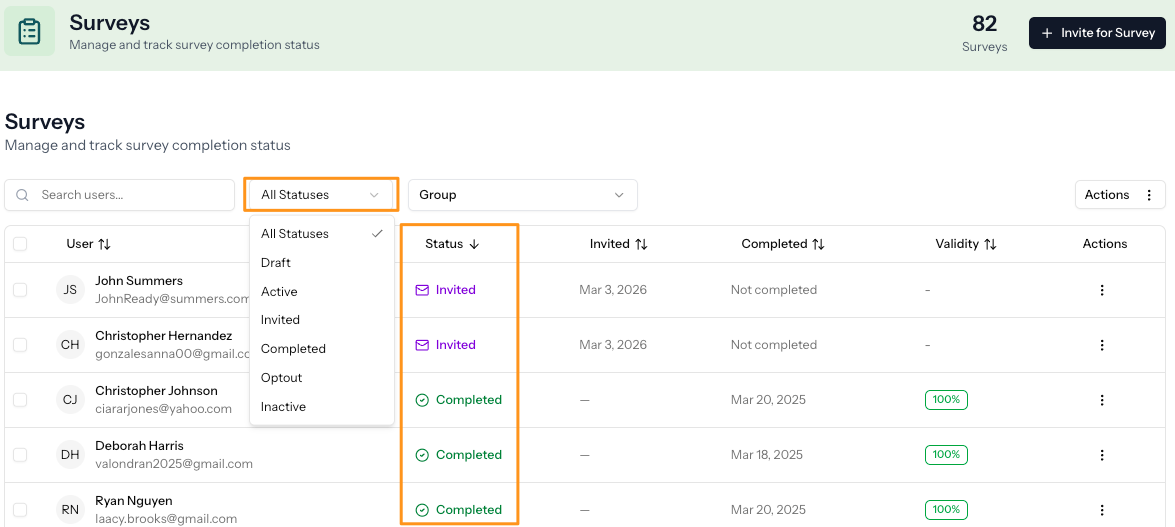Click the three-dot icon in Actions button
The width and height of the screenshot is (1175, 527).
1149,195
